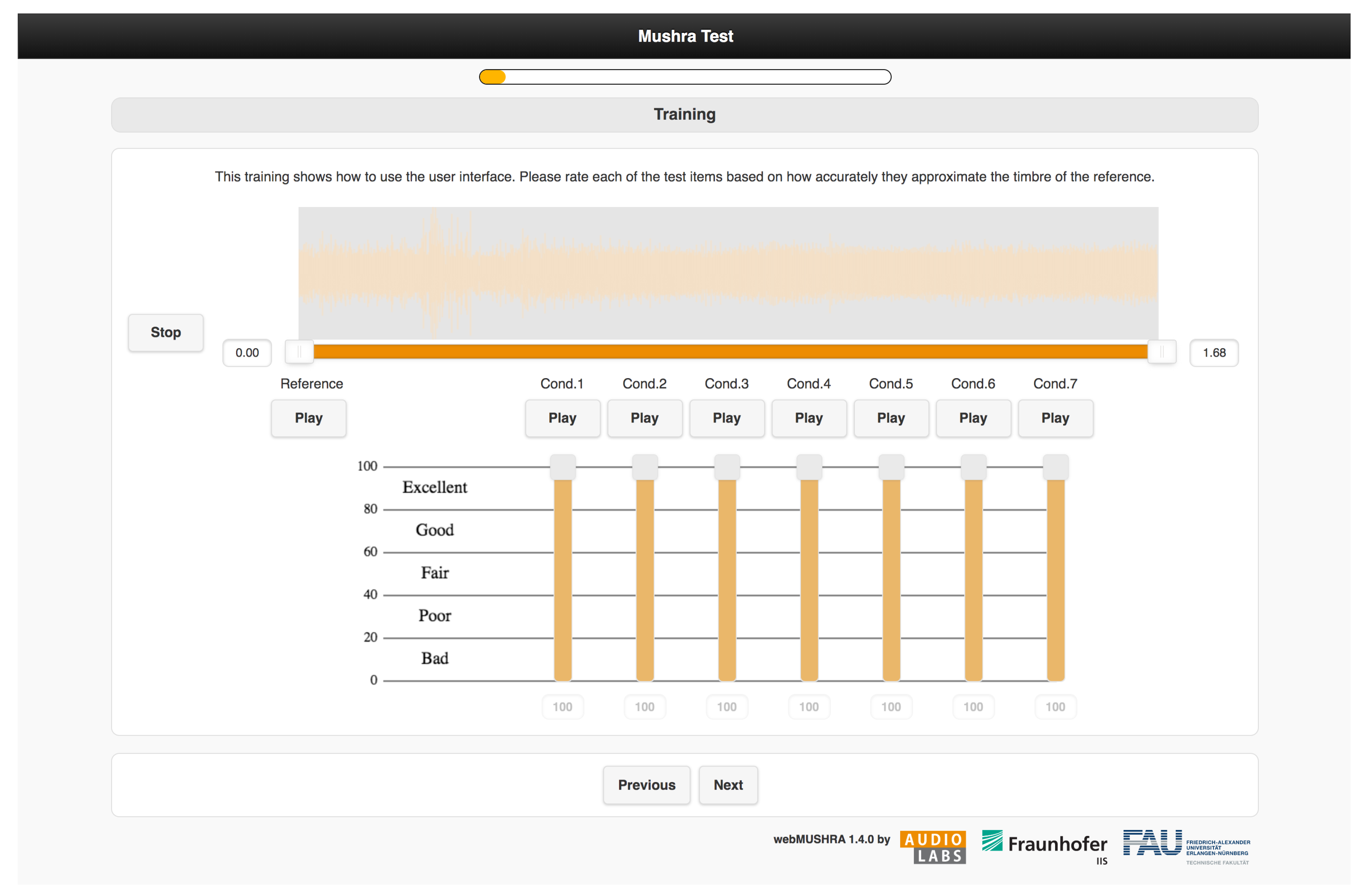Click the 0.00 start time field
The width and height of the screenshot is (1372, 892).
[247, 353]
